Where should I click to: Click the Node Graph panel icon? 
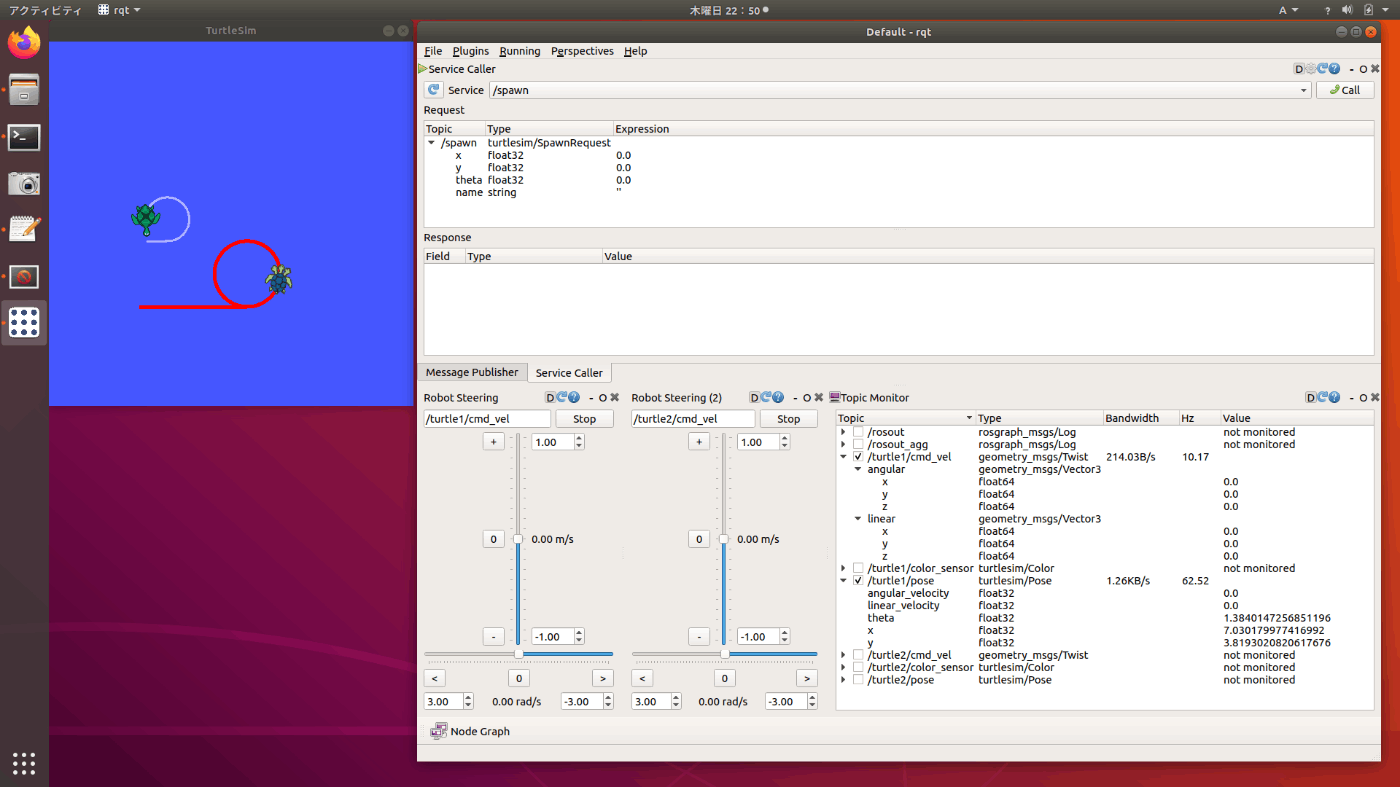[x=438, y=731]
